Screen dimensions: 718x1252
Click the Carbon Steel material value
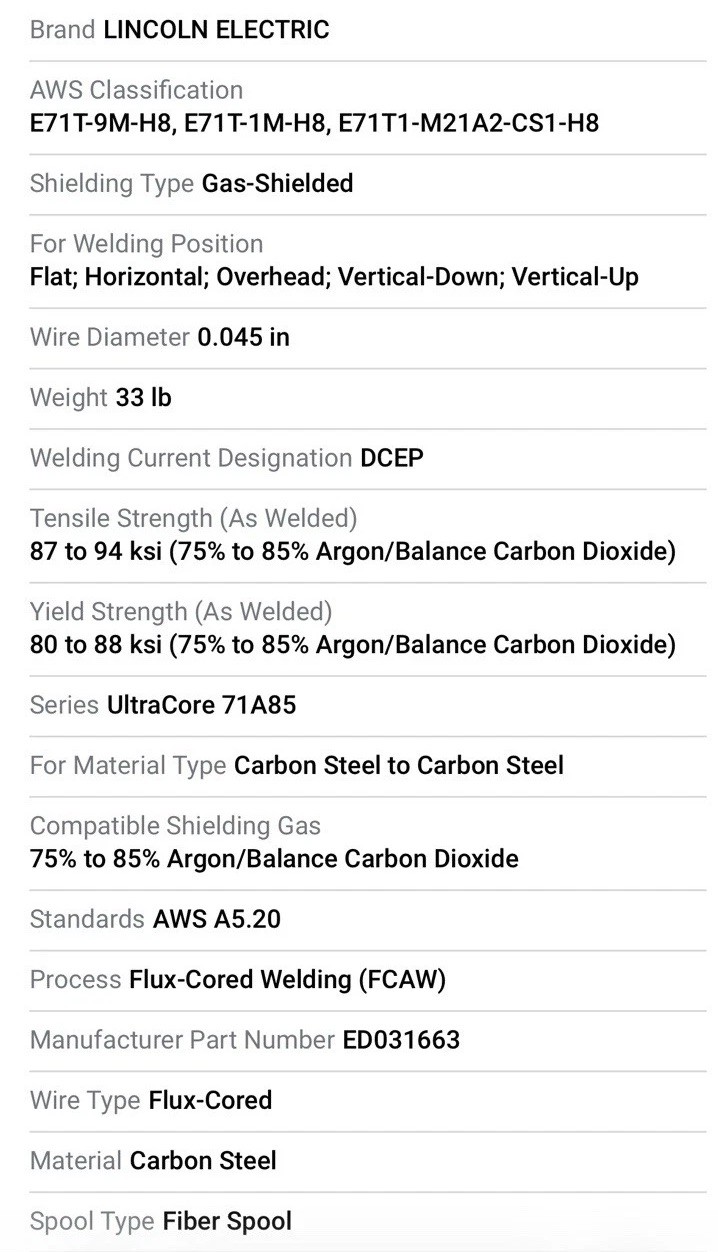(203, 1161)
